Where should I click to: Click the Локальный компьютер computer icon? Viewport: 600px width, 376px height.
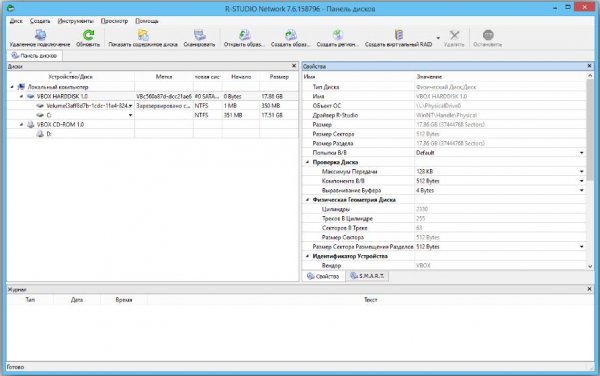21,87
